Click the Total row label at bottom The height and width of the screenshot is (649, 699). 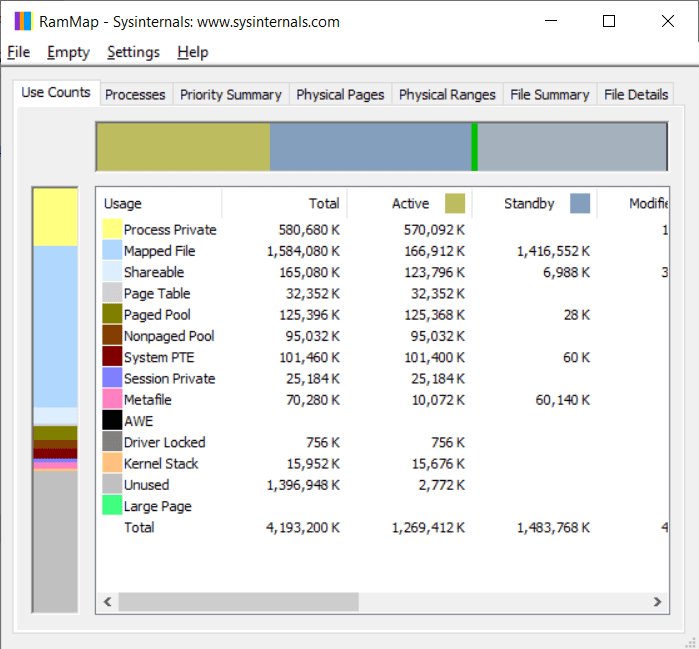139,527
